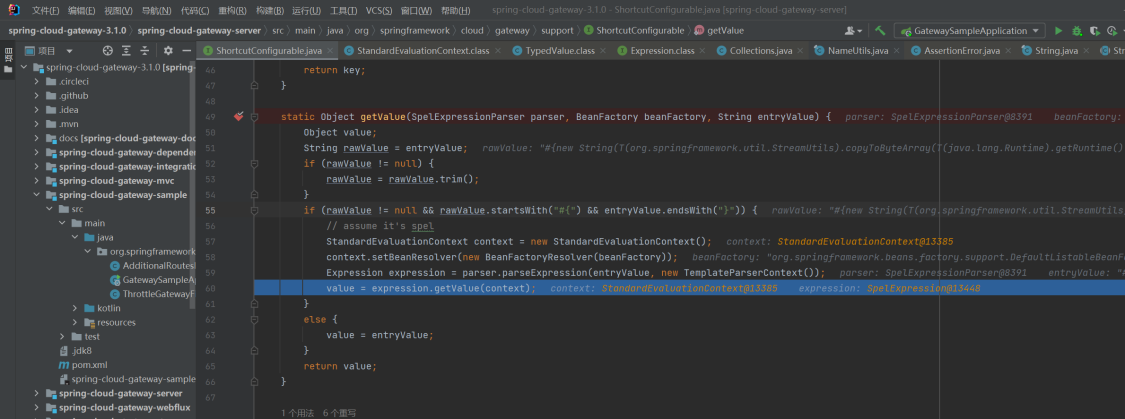Click the fold end marker on line 47

tap(255, 85)
